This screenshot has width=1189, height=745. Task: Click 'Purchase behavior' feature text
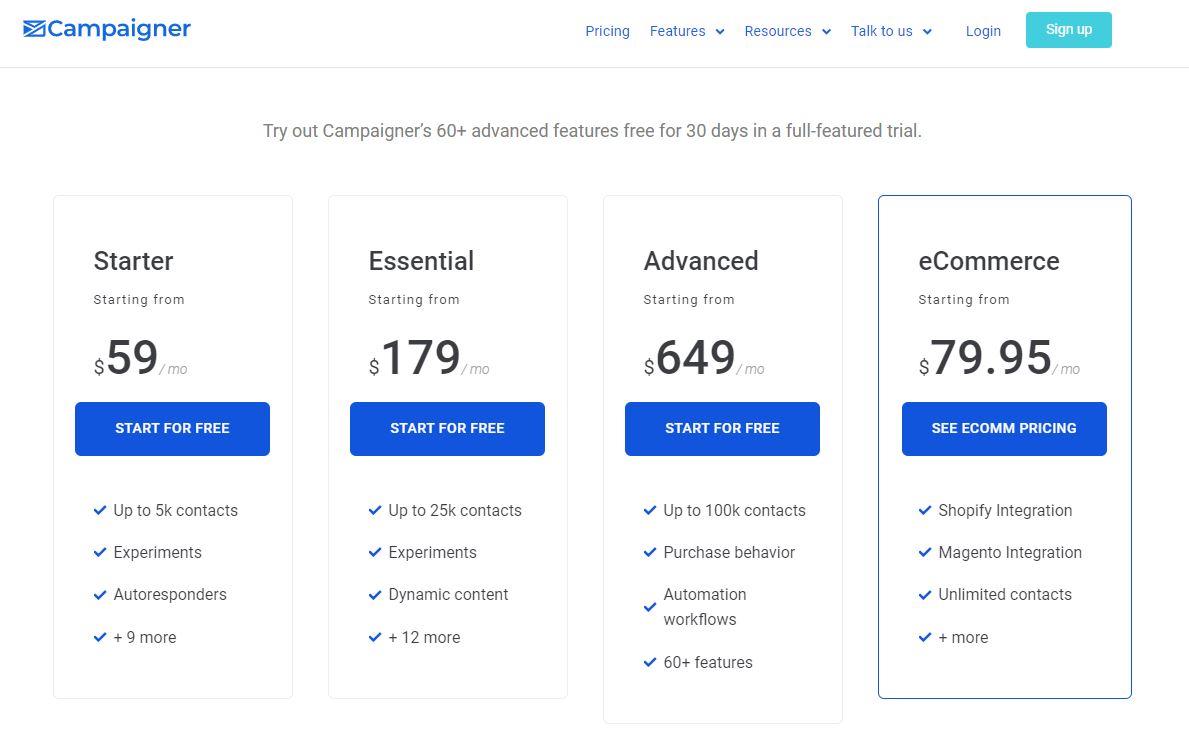pyautogui.click(x=729, y=552)
